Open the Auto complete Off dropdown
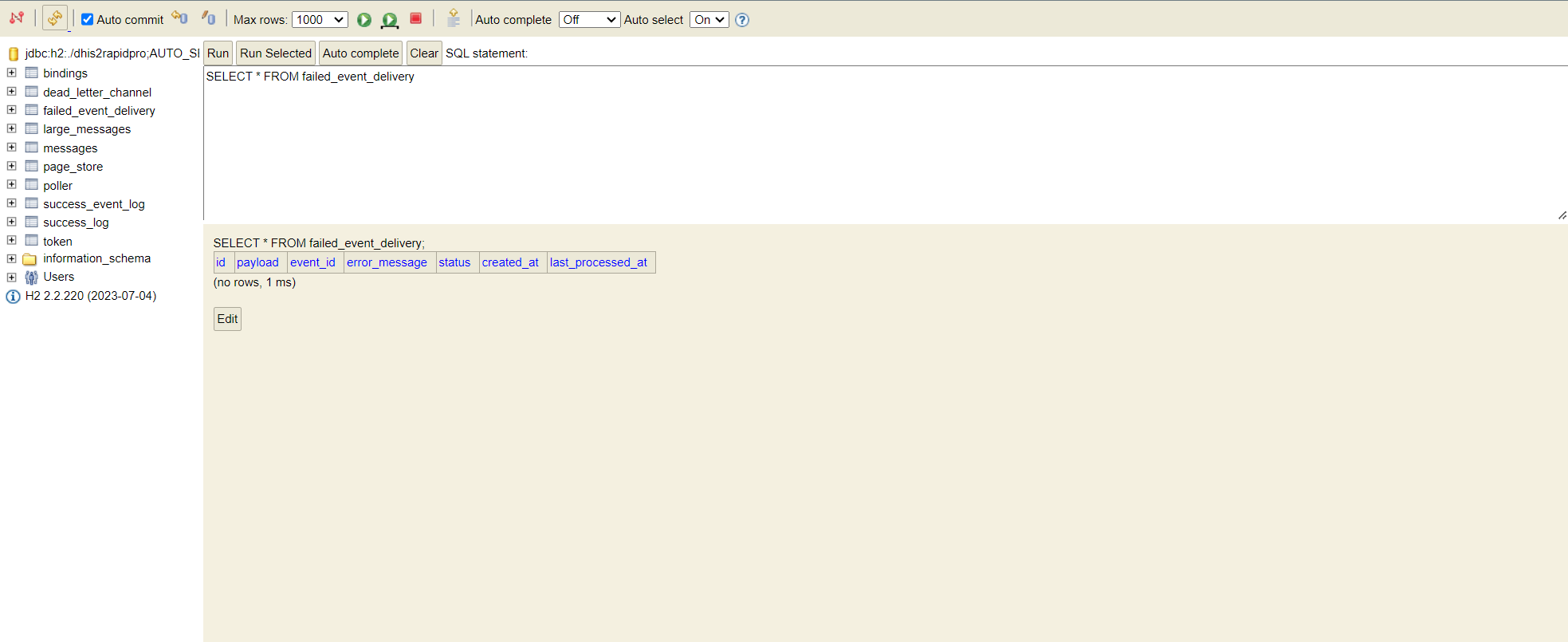 tap(588, 20)
